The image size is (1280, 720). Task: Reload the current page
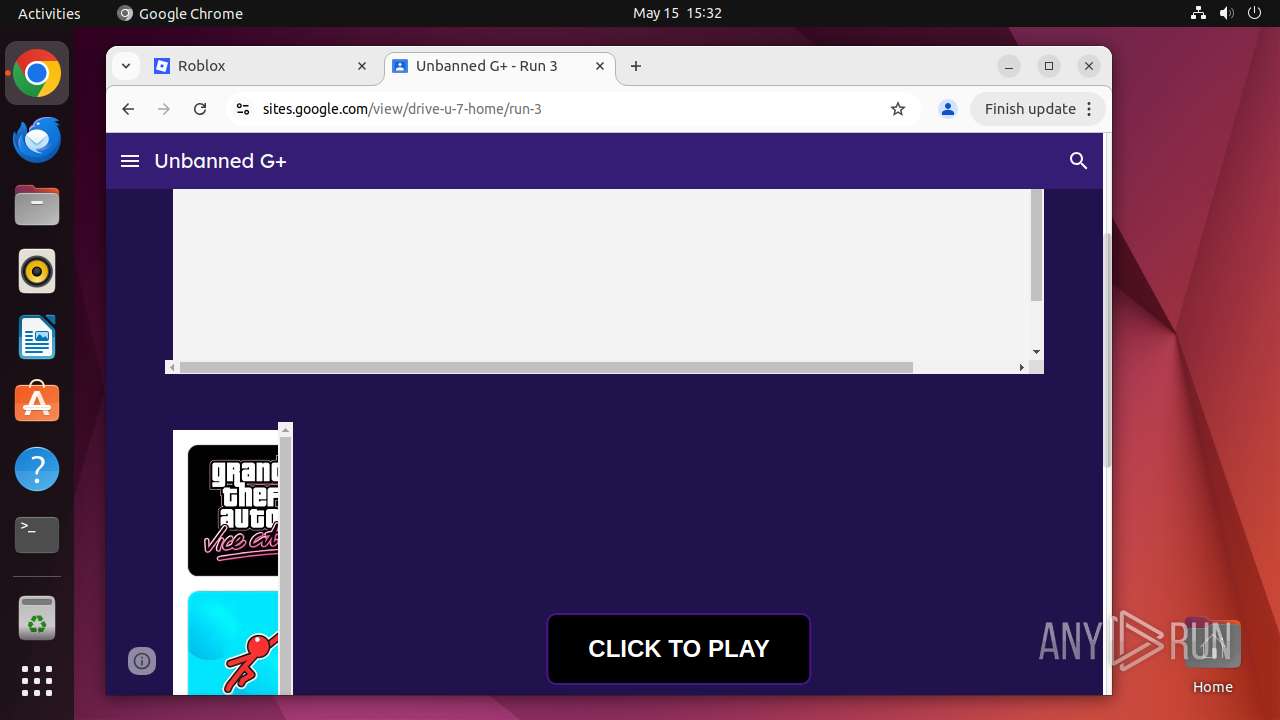(200, 109)
